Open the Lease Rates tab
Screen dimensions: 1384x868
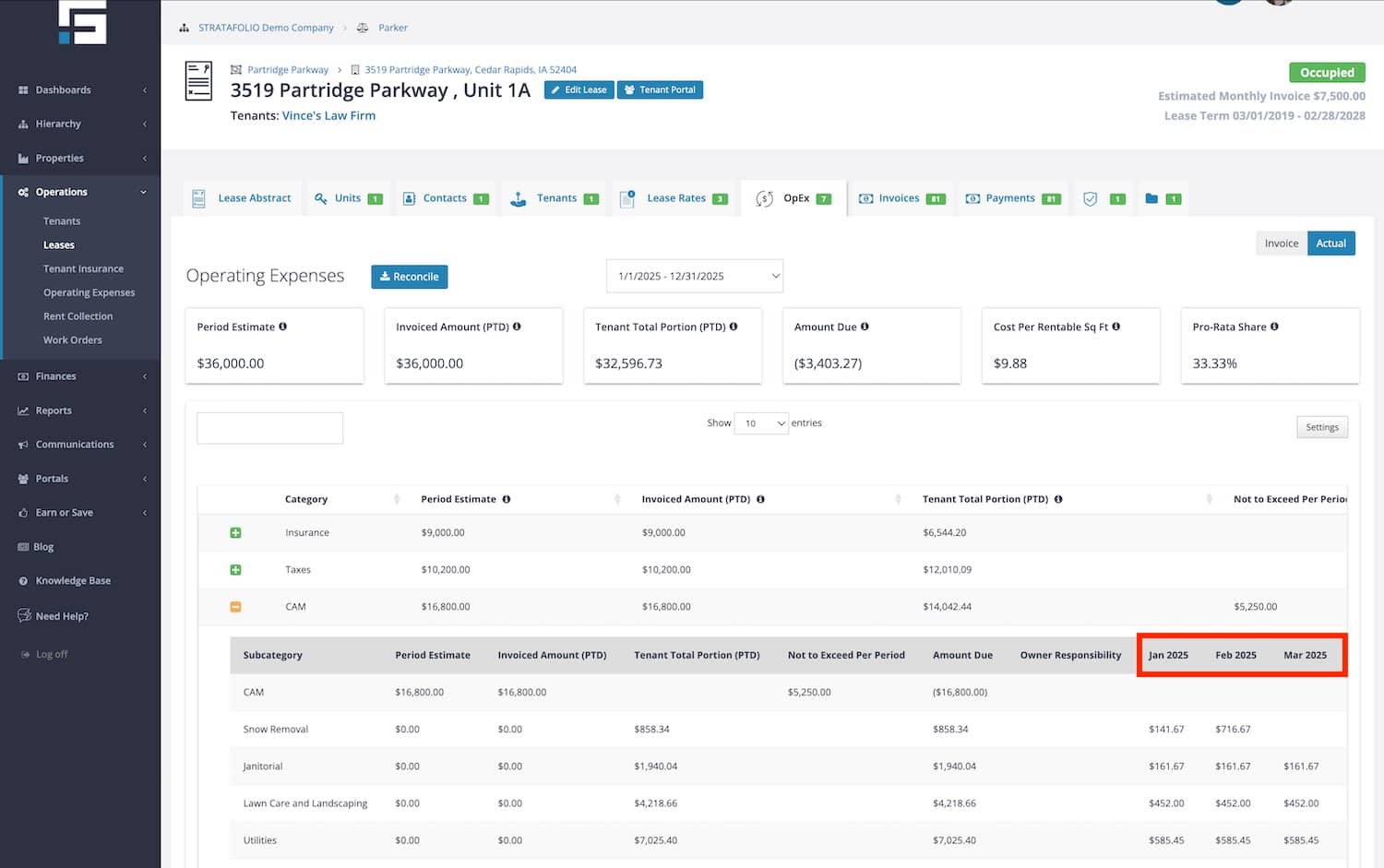(675, 198)
